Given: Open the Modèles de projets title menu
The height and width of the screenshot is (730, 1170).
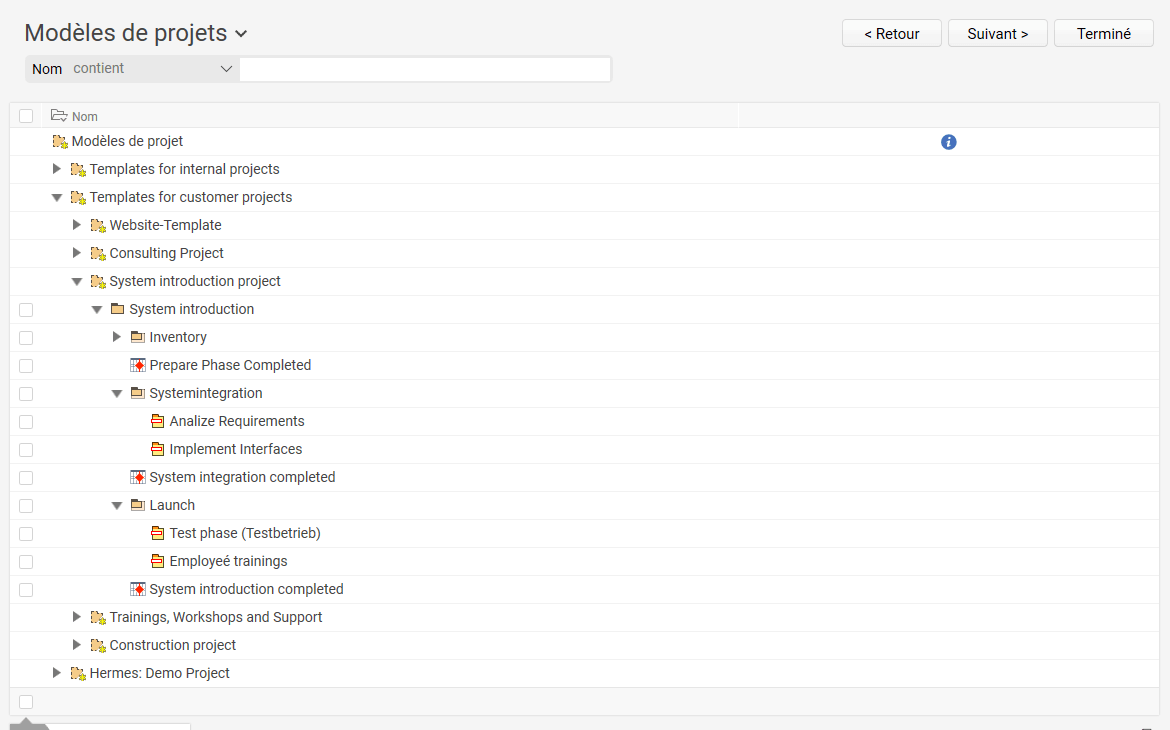Looking at the screenshot, I should pyautogui.click(x=241, y=34).
